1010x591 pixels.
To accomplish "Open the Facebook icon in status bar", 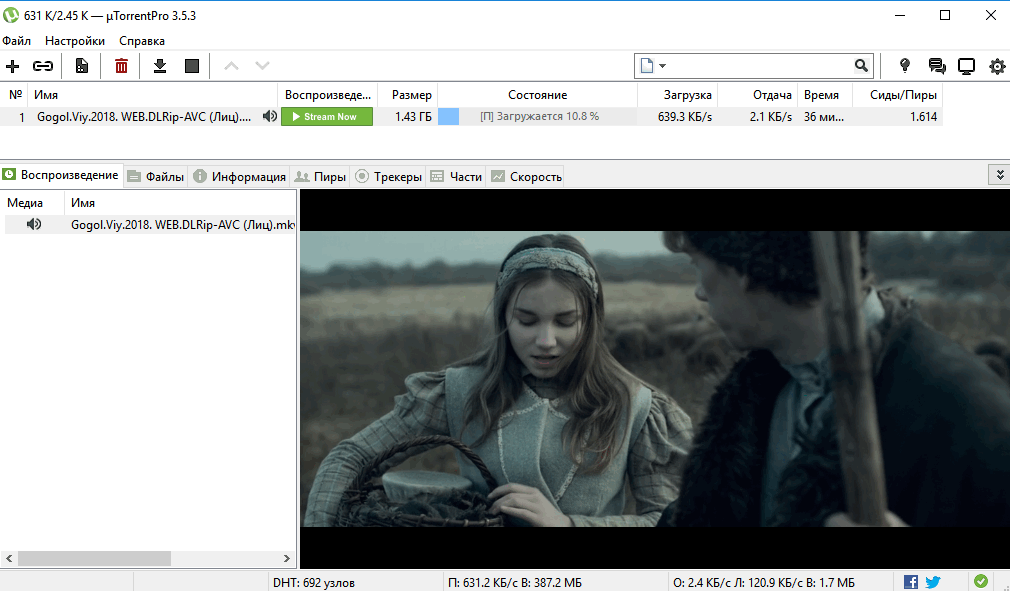I will (911, 582).
